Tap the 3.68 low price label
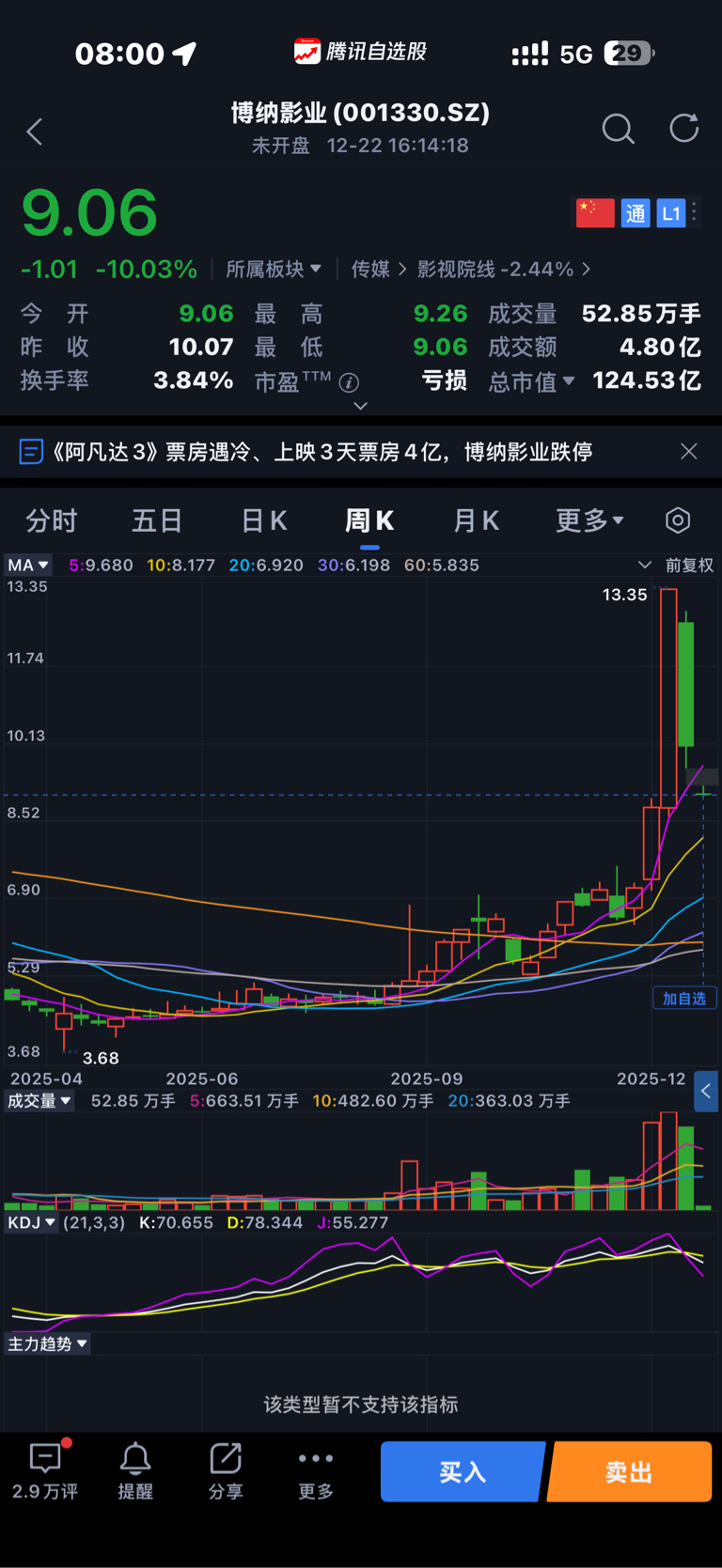The width and height of the screenshot is (722, 1568). [x=101, y=1058]
